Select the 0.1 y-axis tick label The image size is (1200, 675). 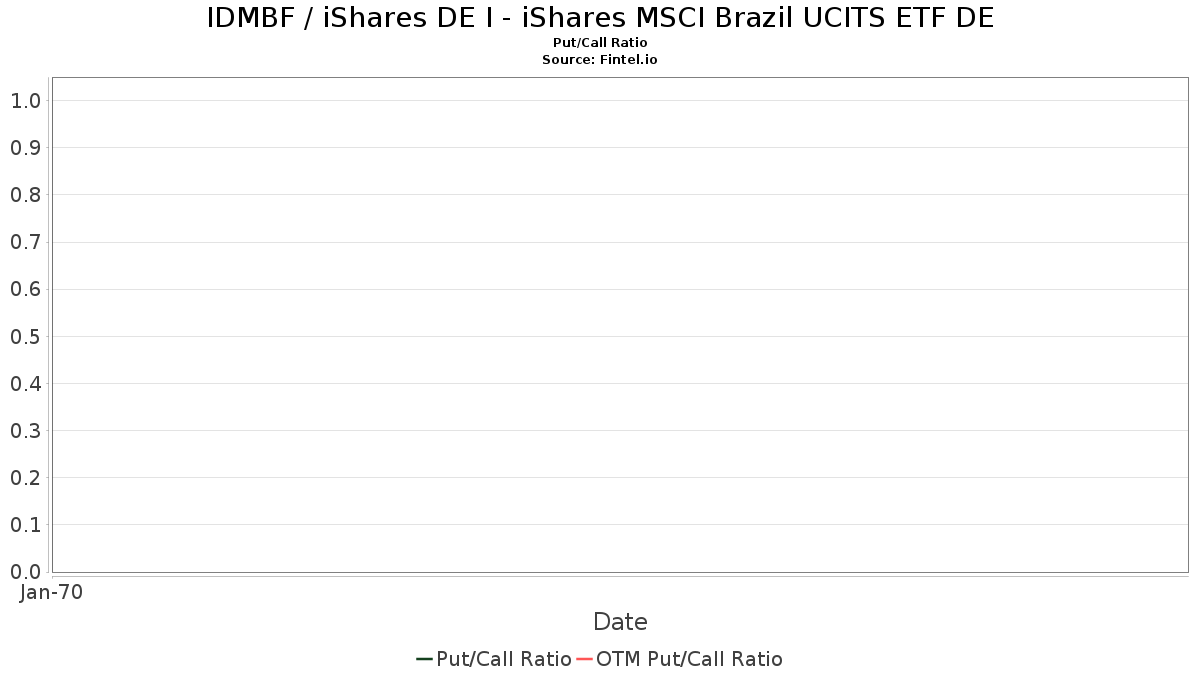25,525
